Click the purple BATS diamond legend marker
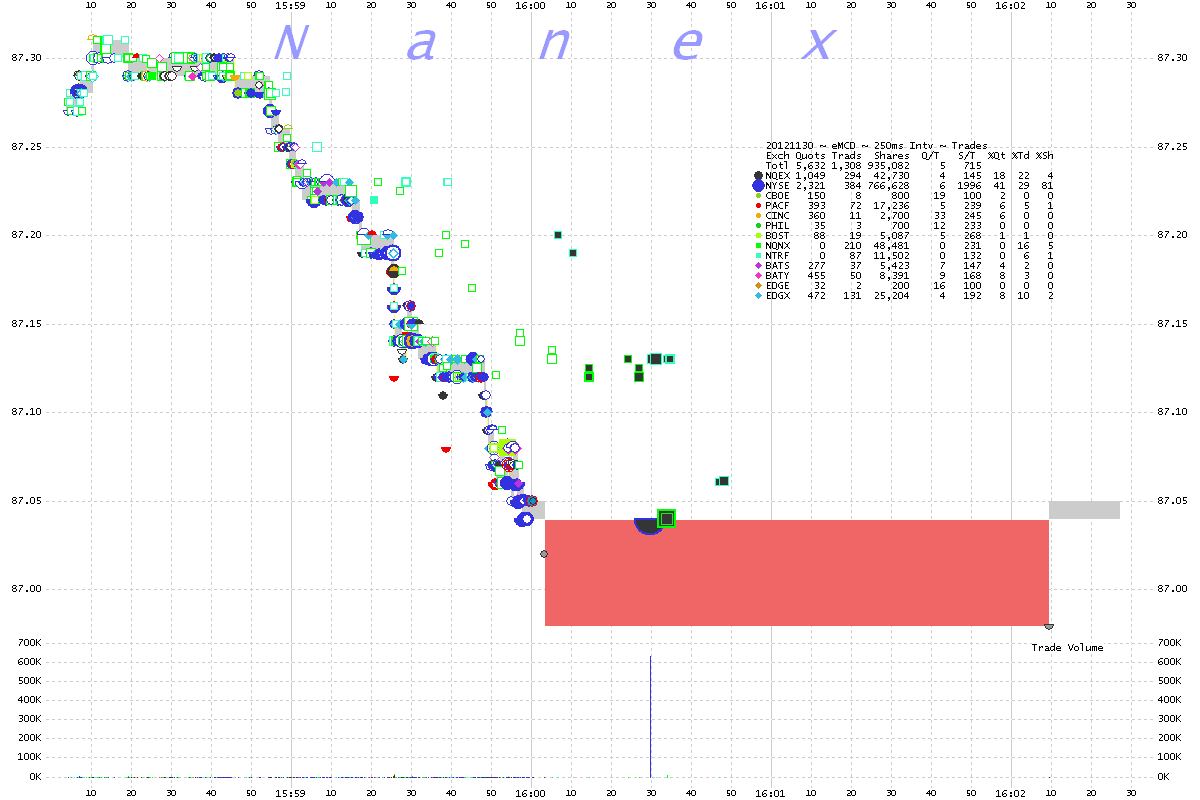 758,266
